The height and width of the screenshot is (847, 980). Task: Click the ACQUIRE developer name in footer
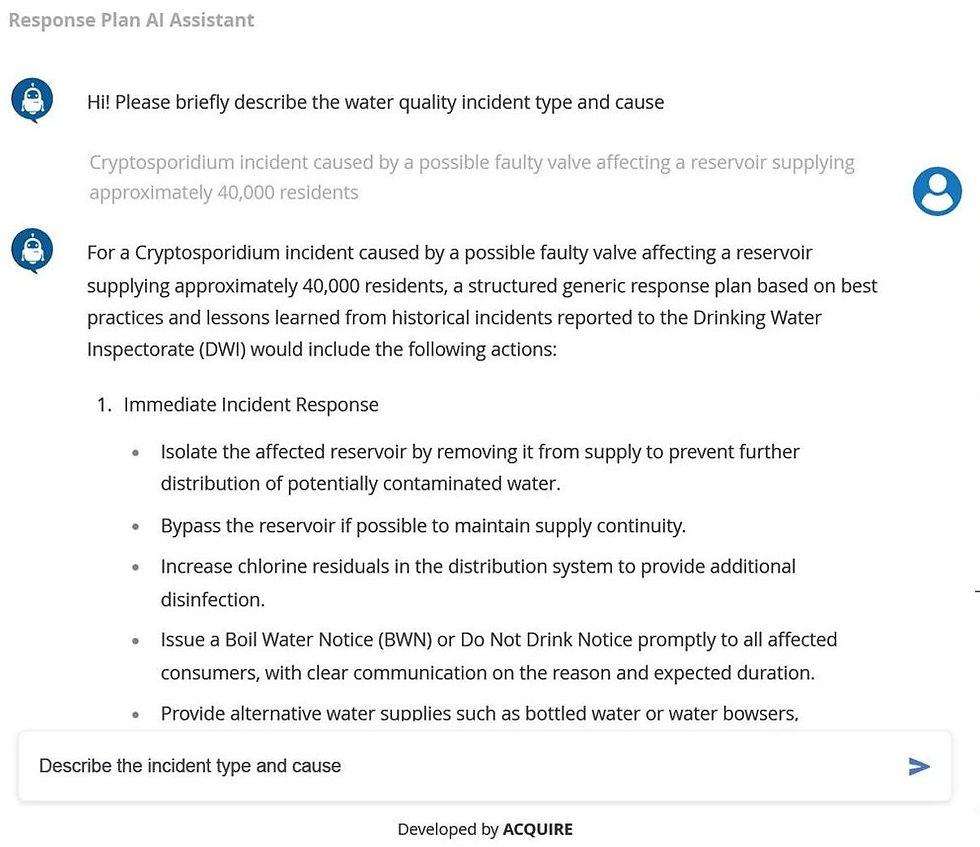point(538,829)
